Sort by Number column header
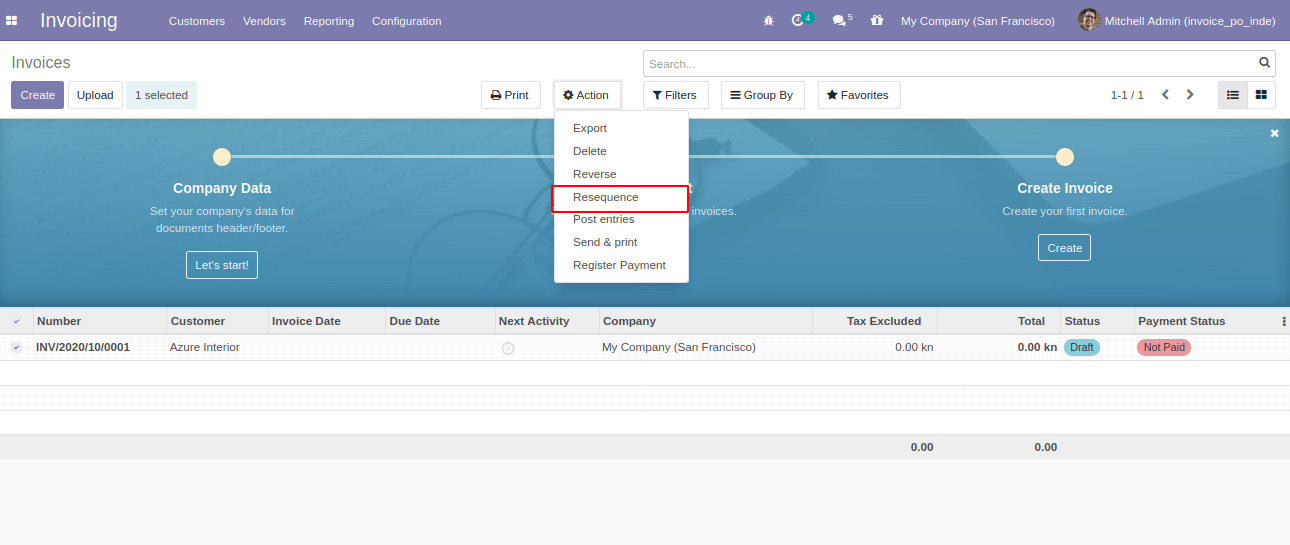 coord(99,321)
